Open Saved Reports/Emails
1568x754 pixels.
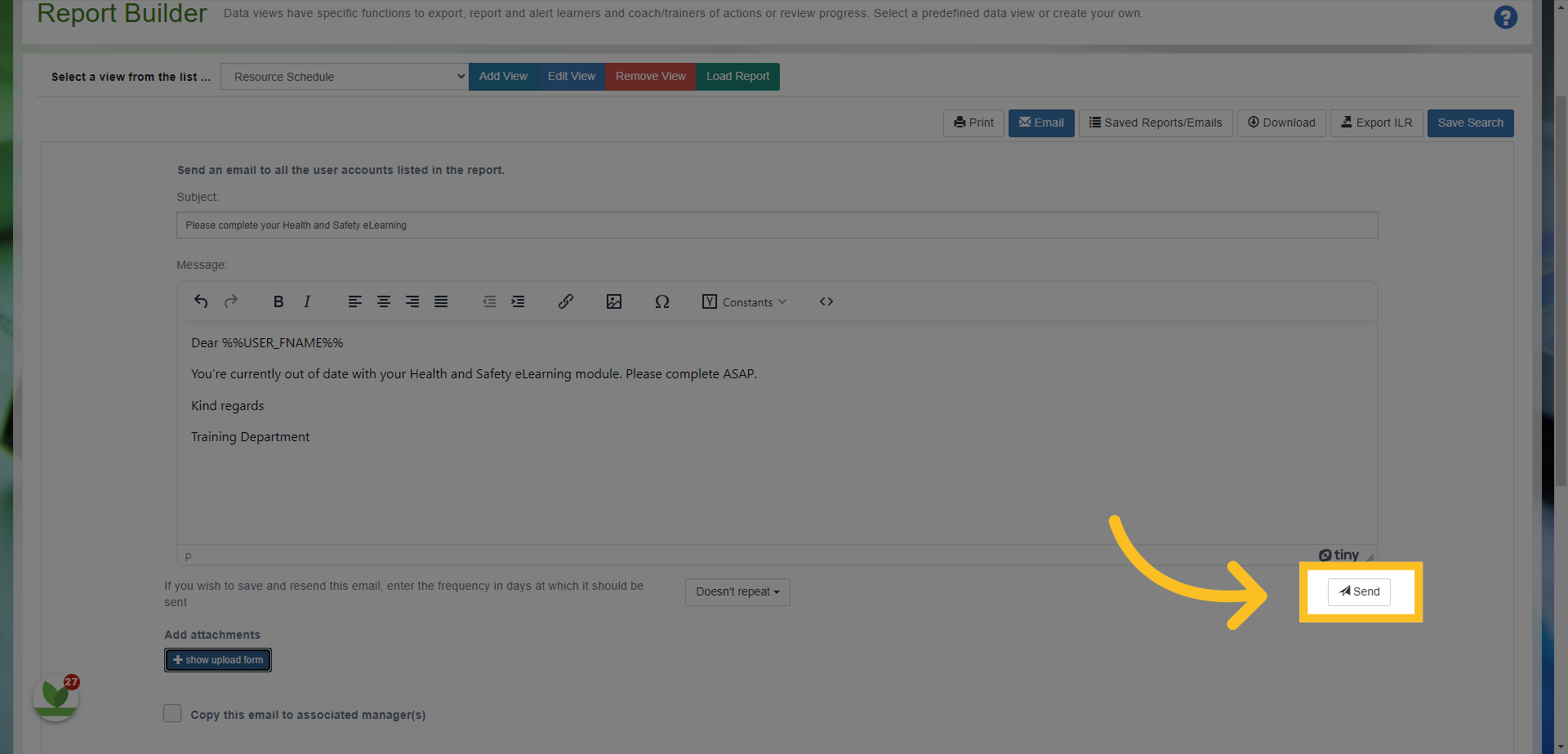point(1156,123)
